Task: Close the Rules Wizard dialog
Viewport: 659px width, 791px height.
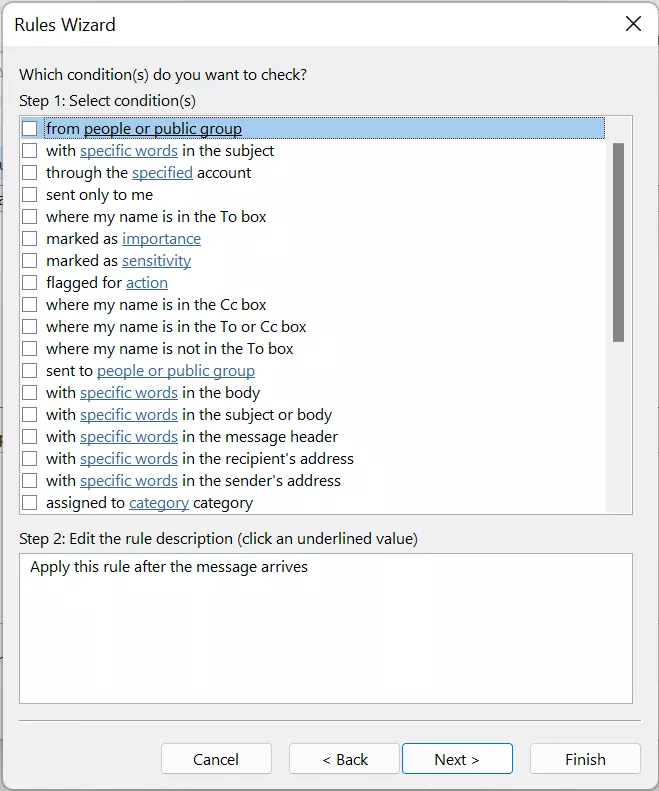Action: pyautogui.click(x=633, y=23)
